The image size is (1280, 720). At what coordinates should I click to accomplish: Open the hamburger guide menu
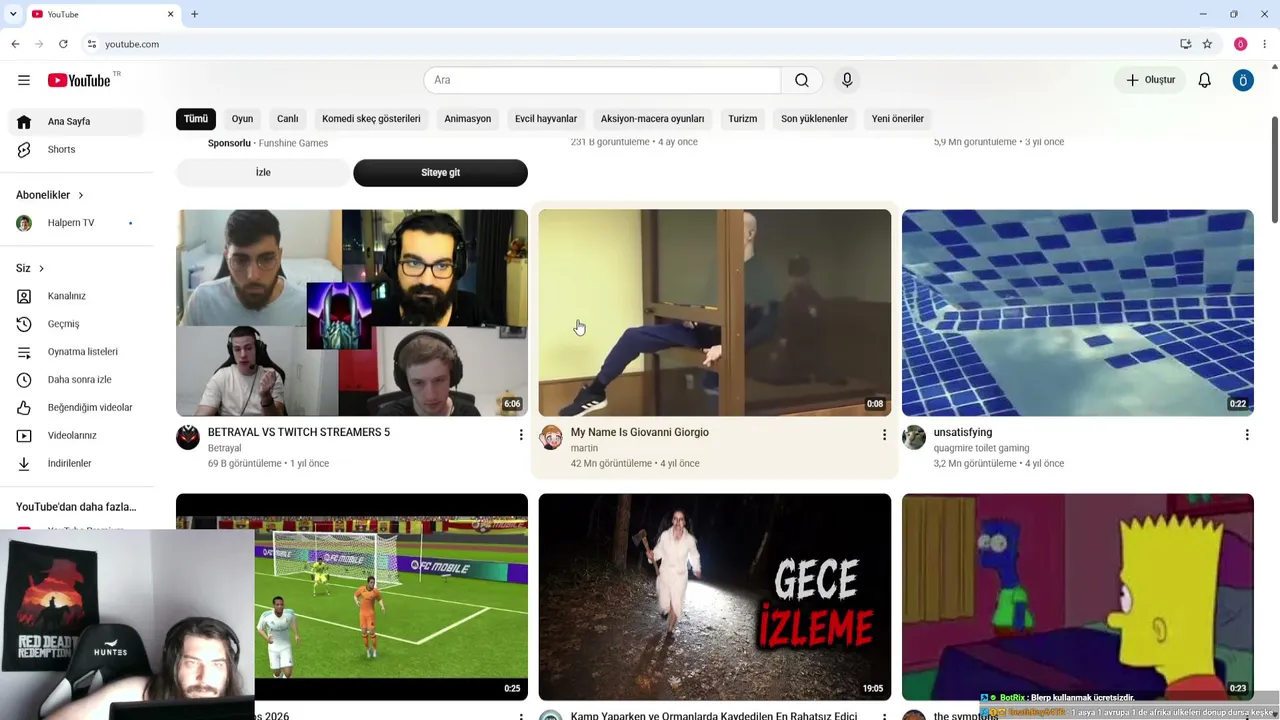tap(24, 80)
